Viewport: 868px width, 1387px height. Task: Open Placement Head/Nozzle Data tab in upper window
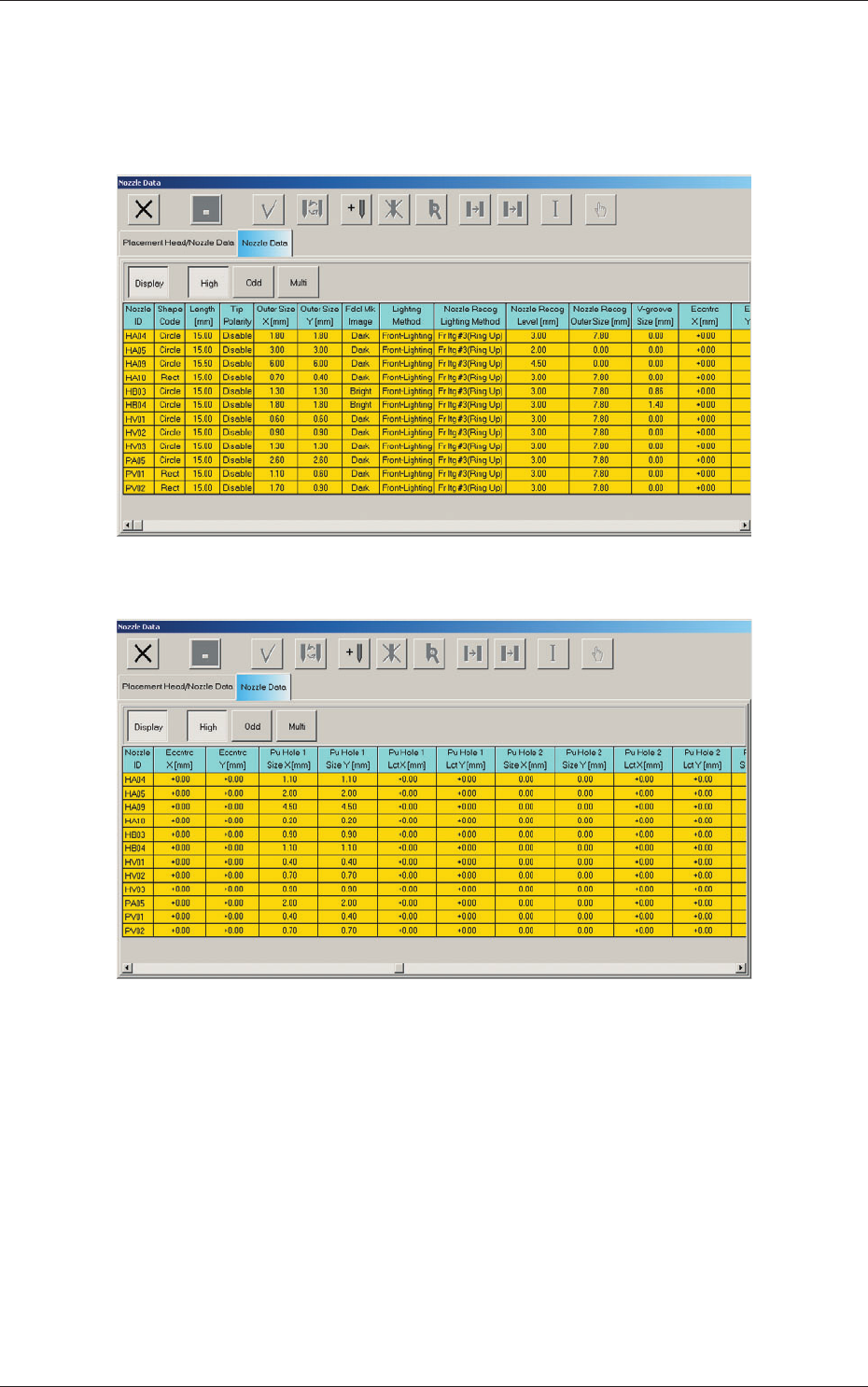178,243
